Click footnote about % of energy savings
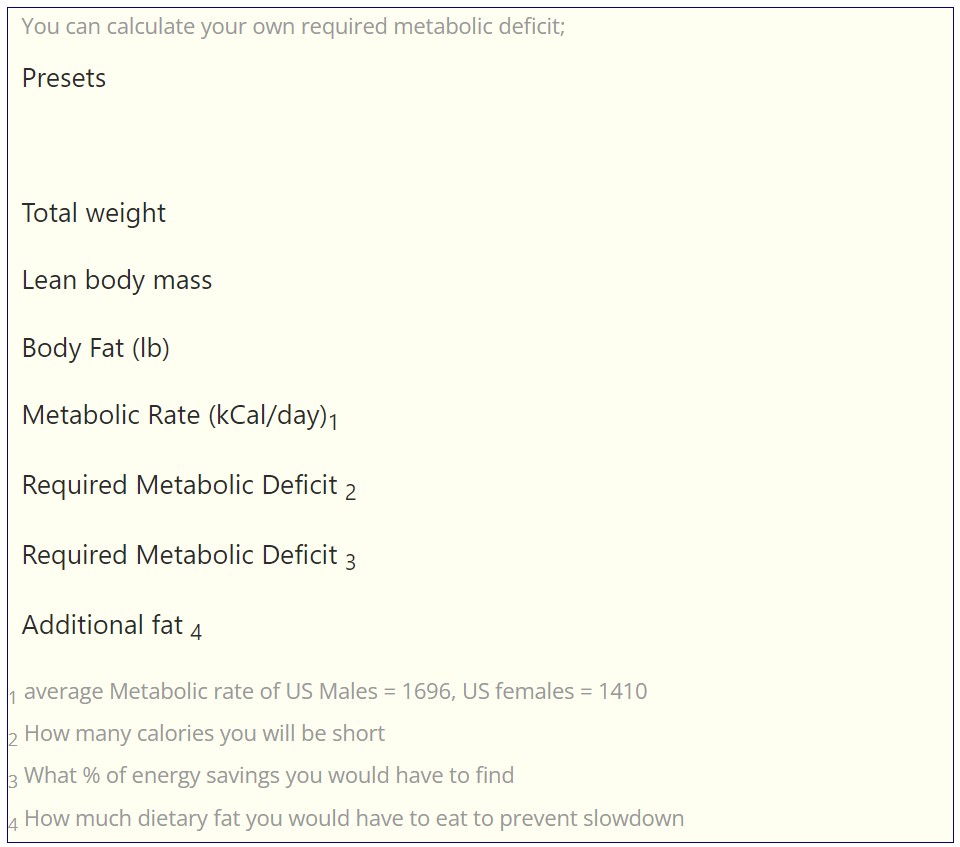Screen dimensions: 960x847 point(269,776)
